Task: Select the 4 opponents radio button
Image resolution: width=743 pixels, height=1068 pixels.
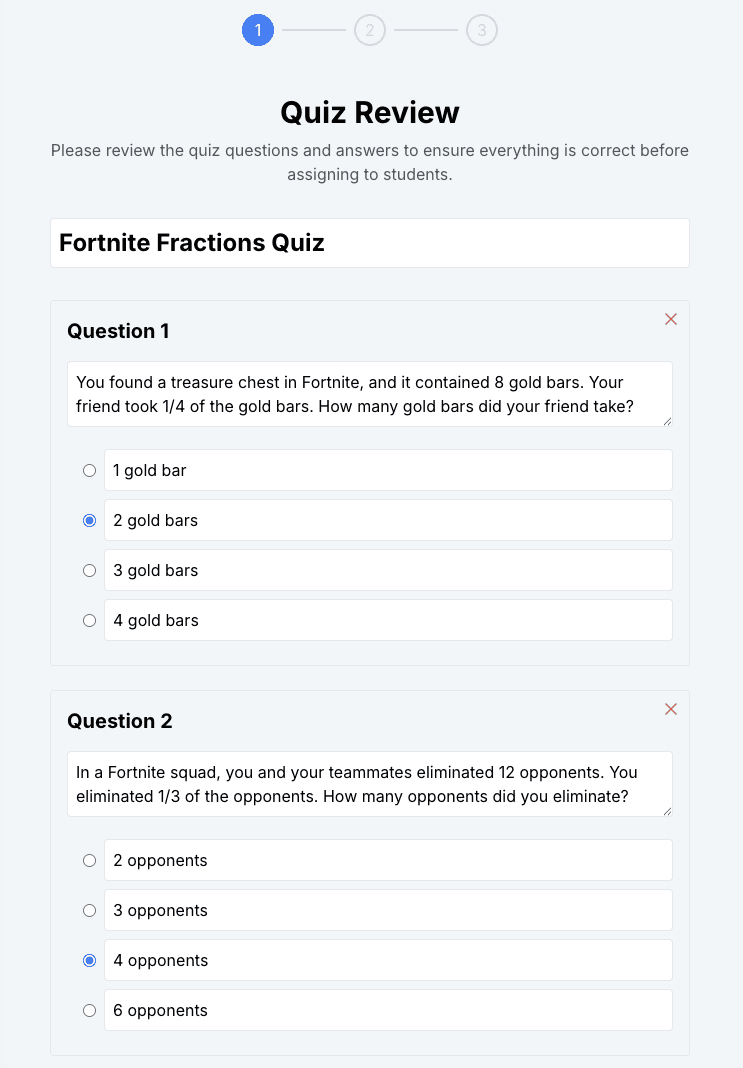Action: coord(89,960)
